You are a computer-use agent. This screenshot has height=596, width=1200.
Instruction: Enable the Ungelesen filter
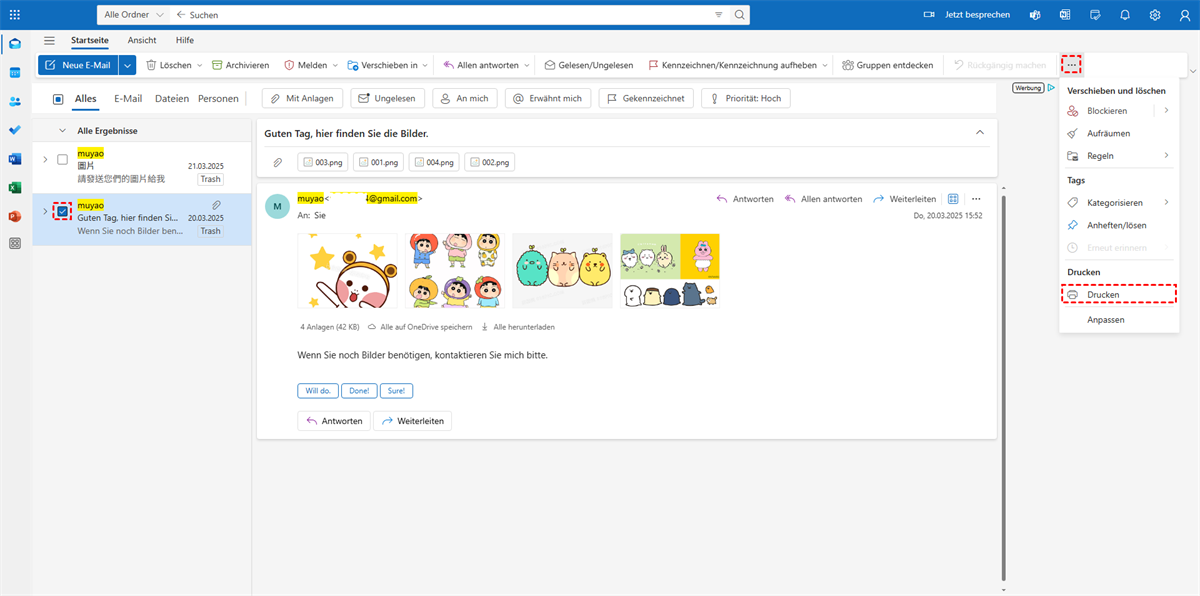[388, 99]
